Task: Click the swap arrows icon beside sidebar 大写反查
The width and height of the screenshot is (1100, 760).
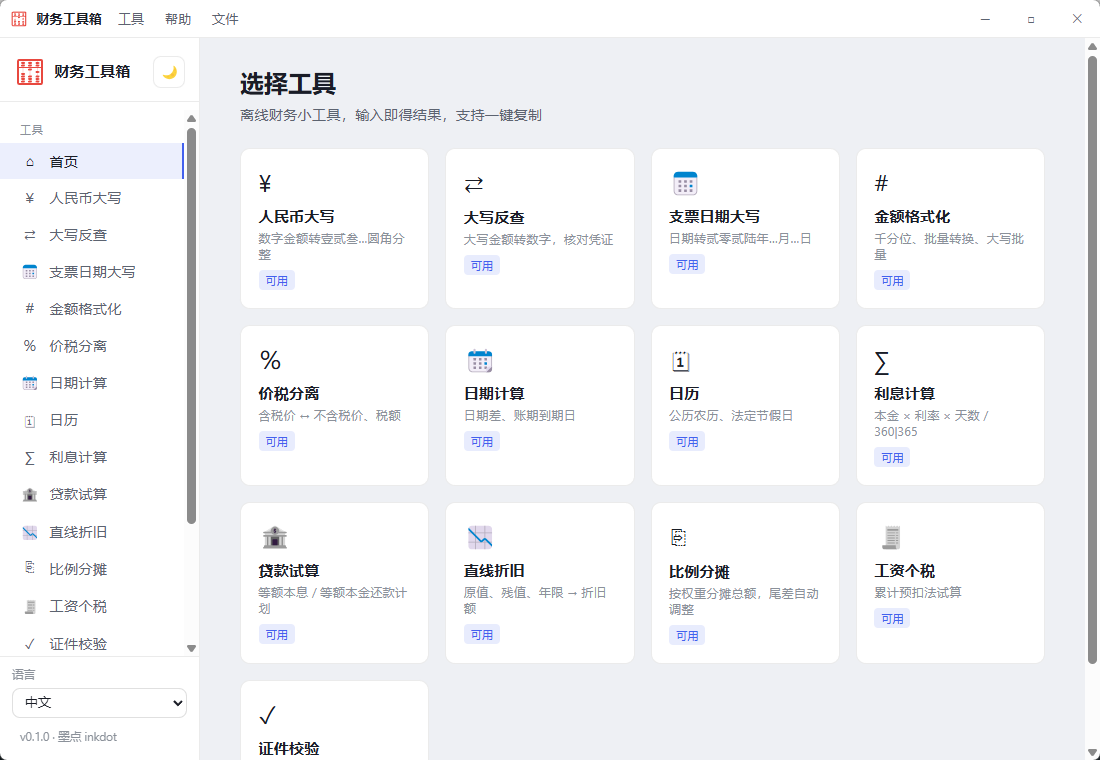Action: coord(29,235)
